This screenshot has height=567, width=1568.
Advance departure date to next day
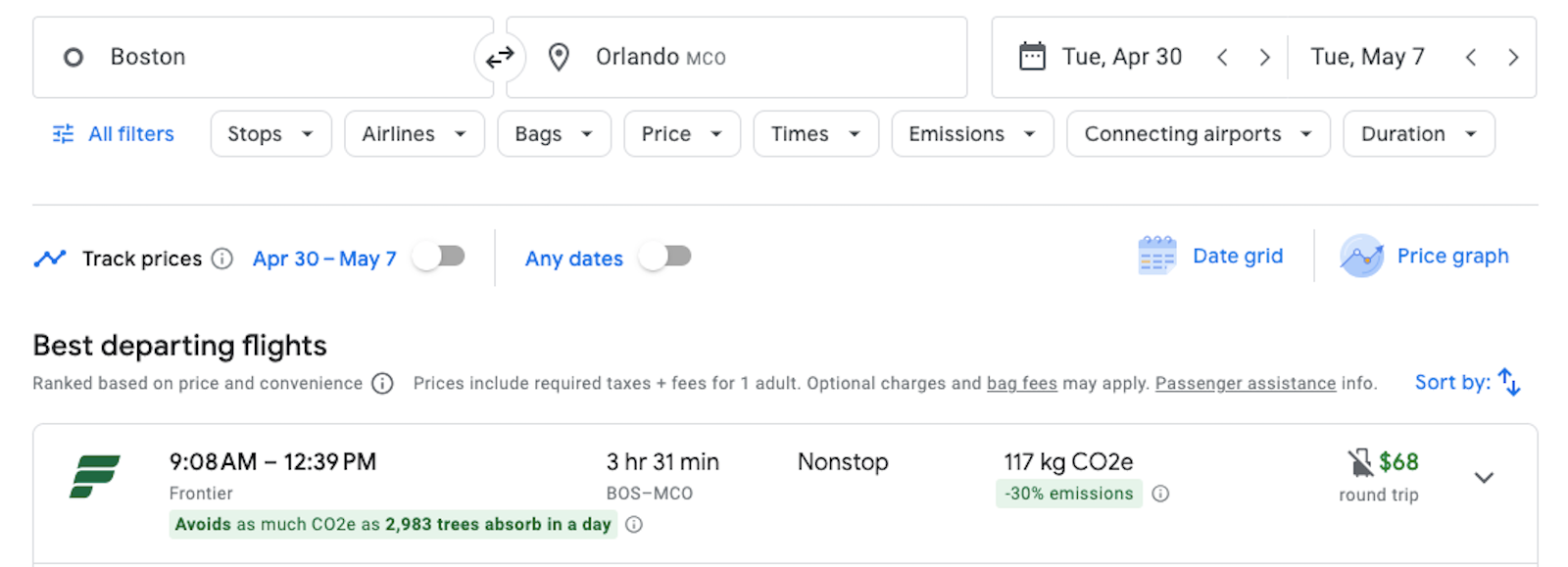pyautogui.click(x=1264, y=58)
